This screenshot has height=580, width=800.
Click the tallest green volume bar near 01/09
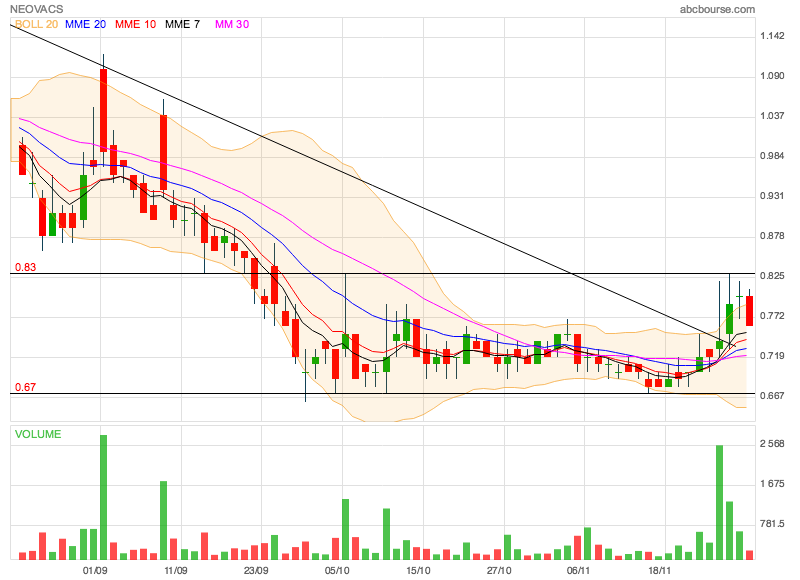click(x=104, y=497)
